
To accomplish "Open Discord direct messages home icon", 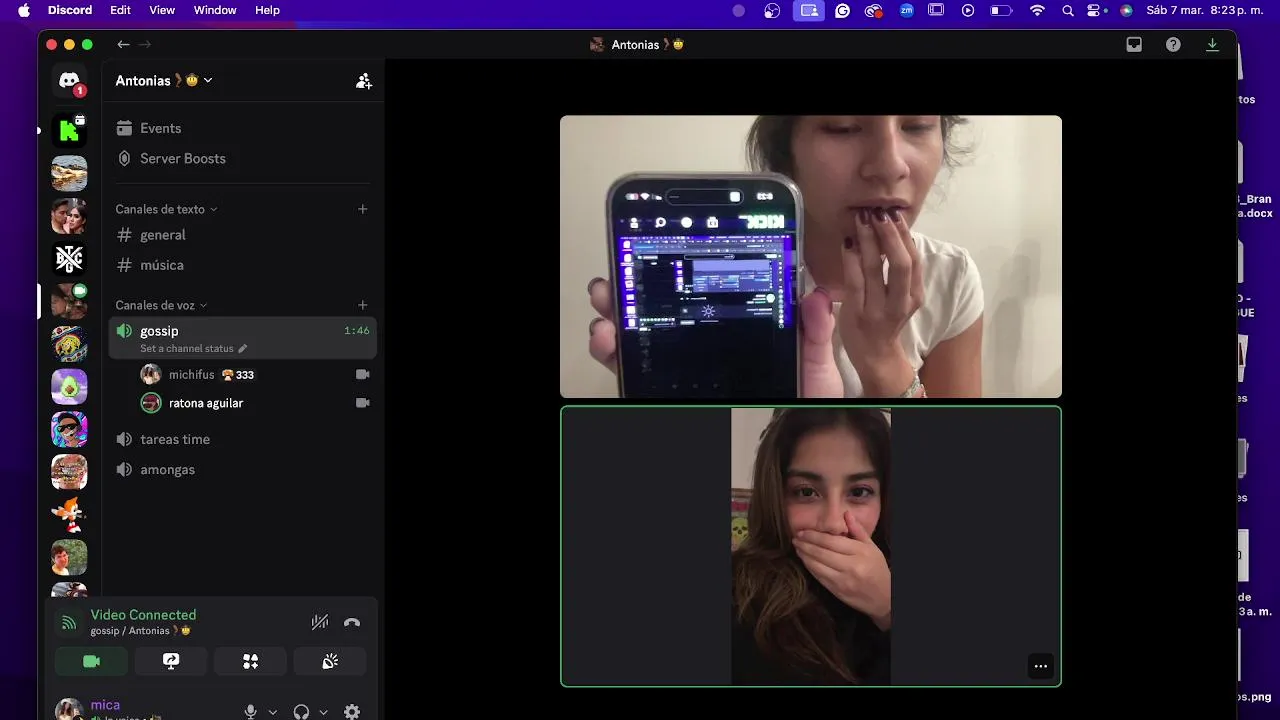I will pyautogui.click(x=69, y=80).
